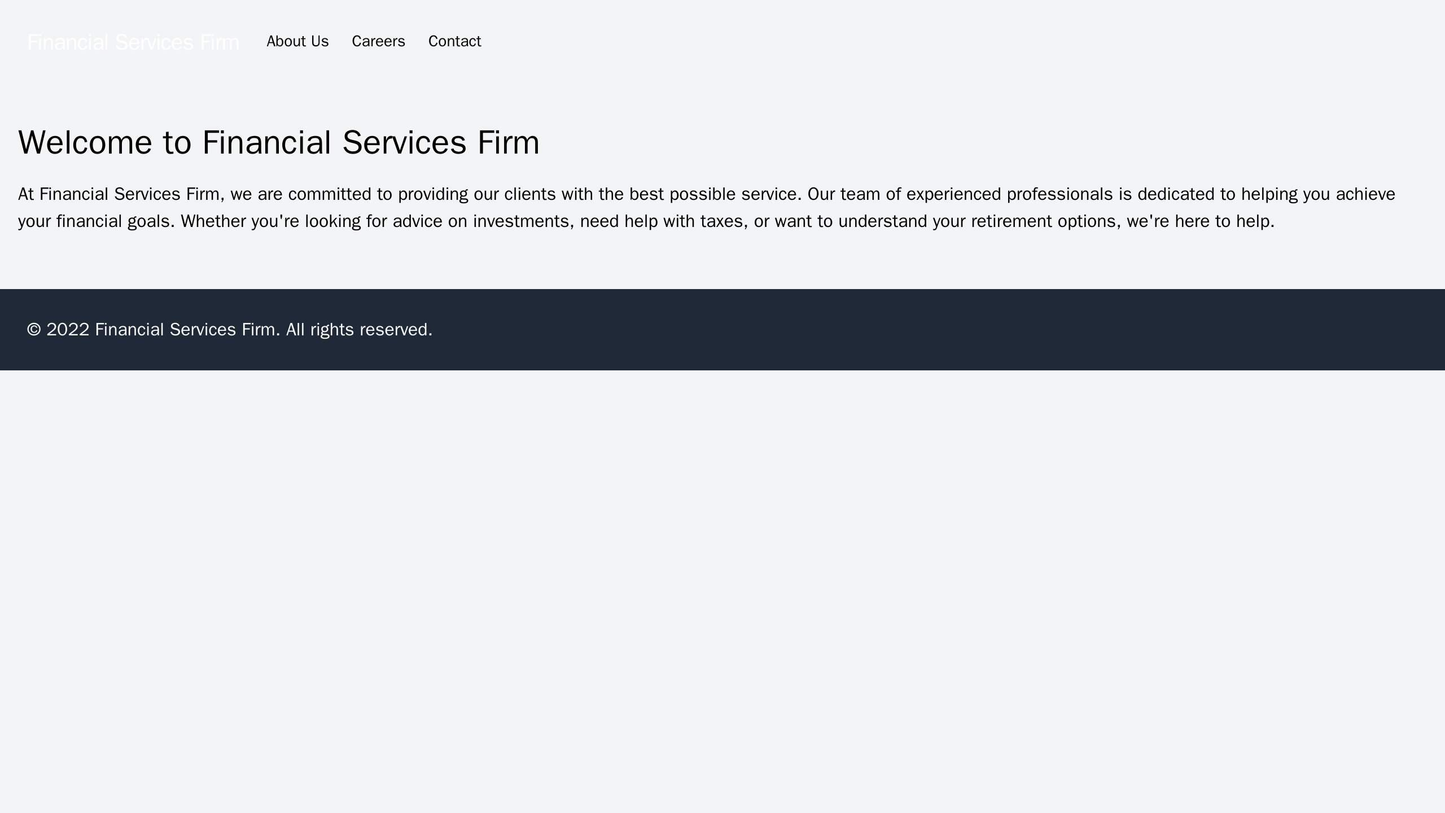1445x813 pixels.
Task: Click the navigation bar area
Action: pyautogui.click(x=720, y=42)
